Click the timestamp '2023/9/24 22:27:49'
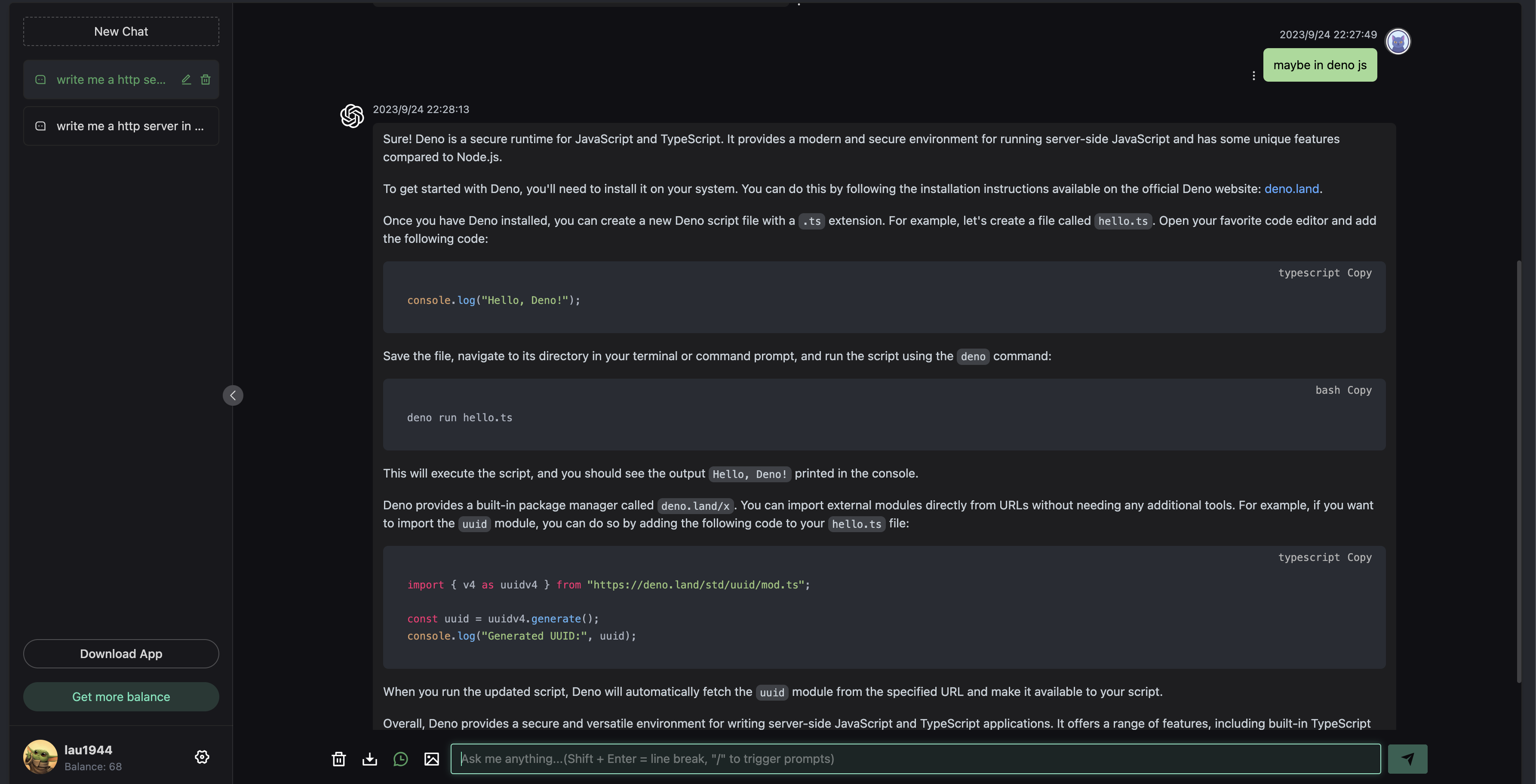This screenshot has width=1536, height=784. coord(1328,35)
